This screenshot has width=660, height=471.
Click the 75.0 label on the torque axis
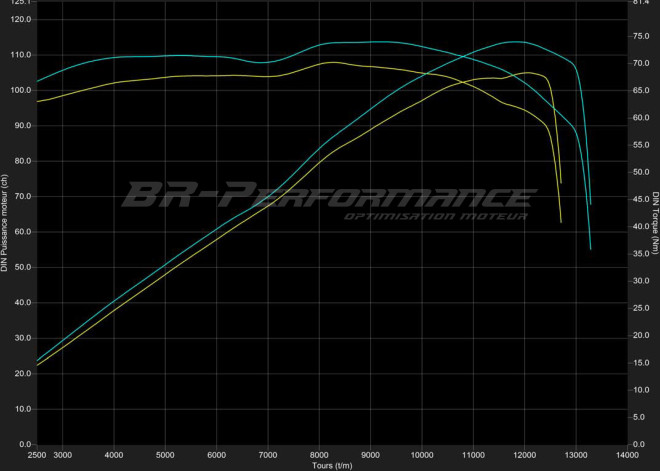click(642, 36)
